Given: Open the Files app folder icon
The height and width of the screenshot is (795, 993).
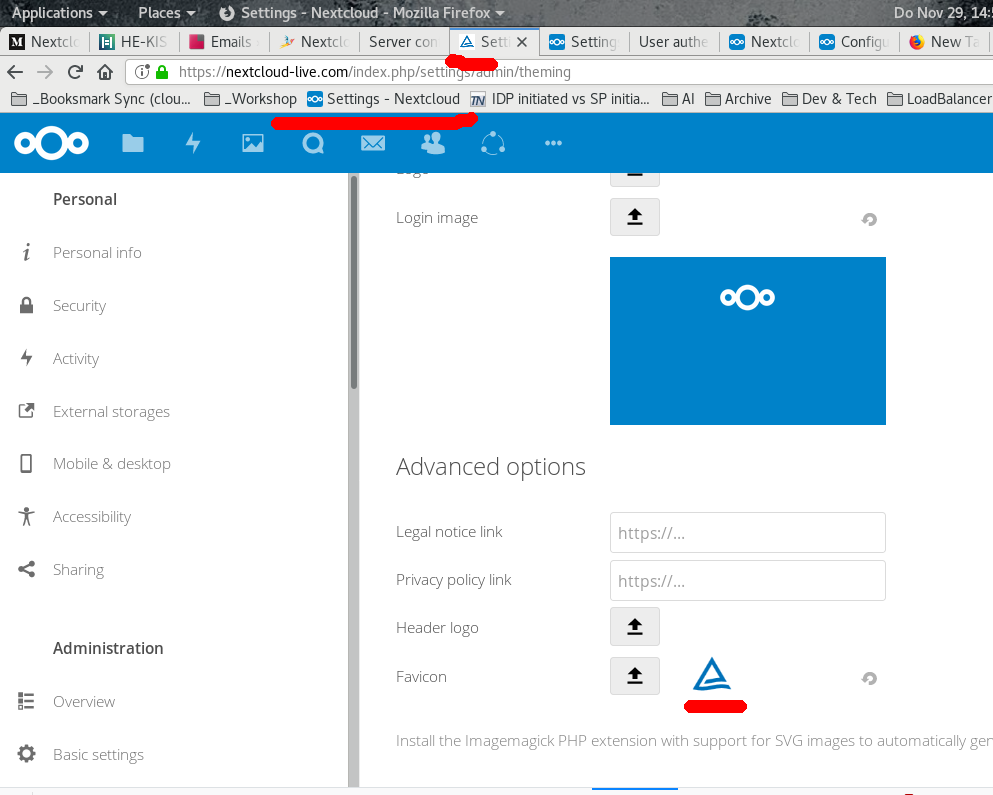Looking at the screenshot, I should click(x=132, y=143).
